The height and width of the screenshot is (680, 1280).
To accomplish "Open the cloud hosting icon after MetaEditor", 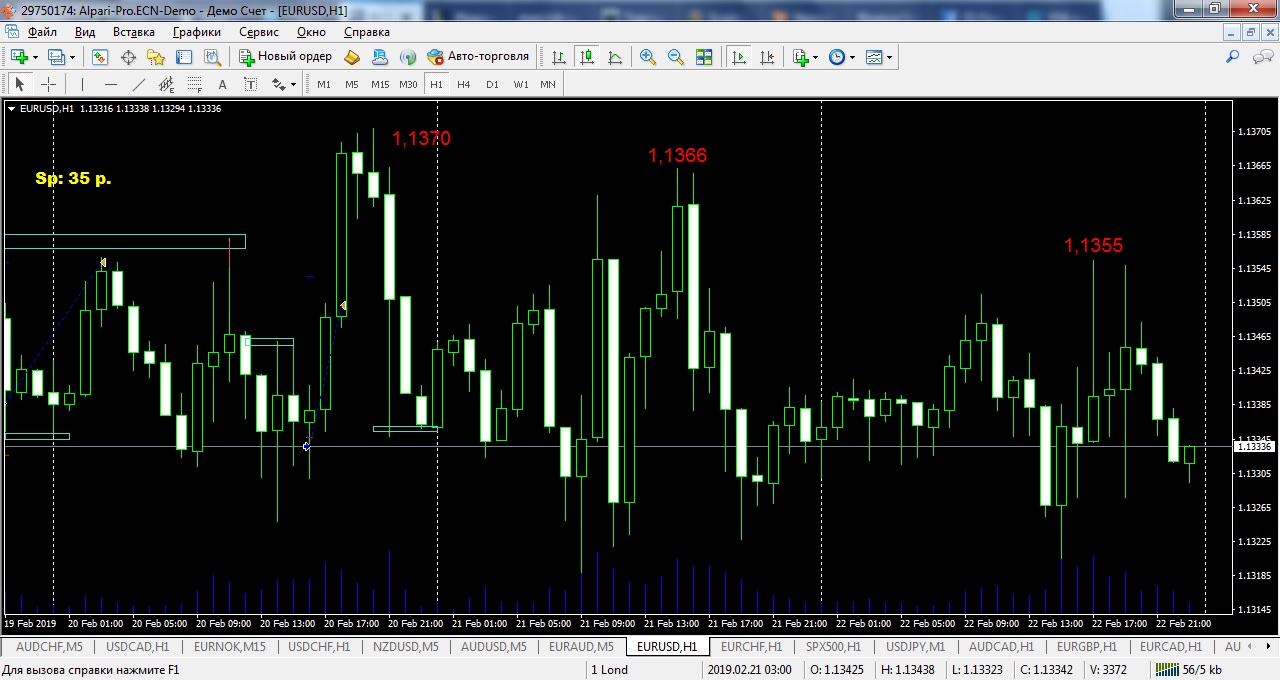I will (x=380, y=57).
